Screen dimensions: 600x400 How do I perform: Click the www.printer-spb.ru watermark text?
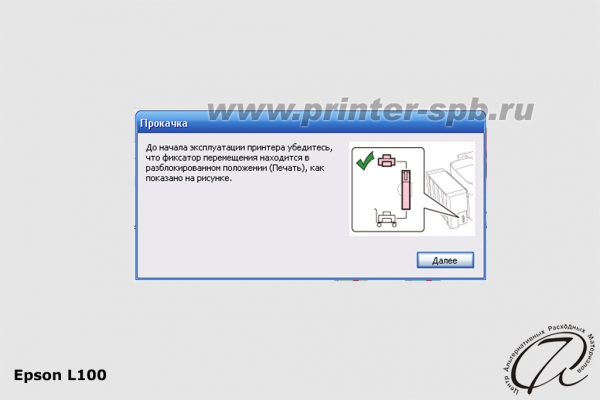coord(370,111)
